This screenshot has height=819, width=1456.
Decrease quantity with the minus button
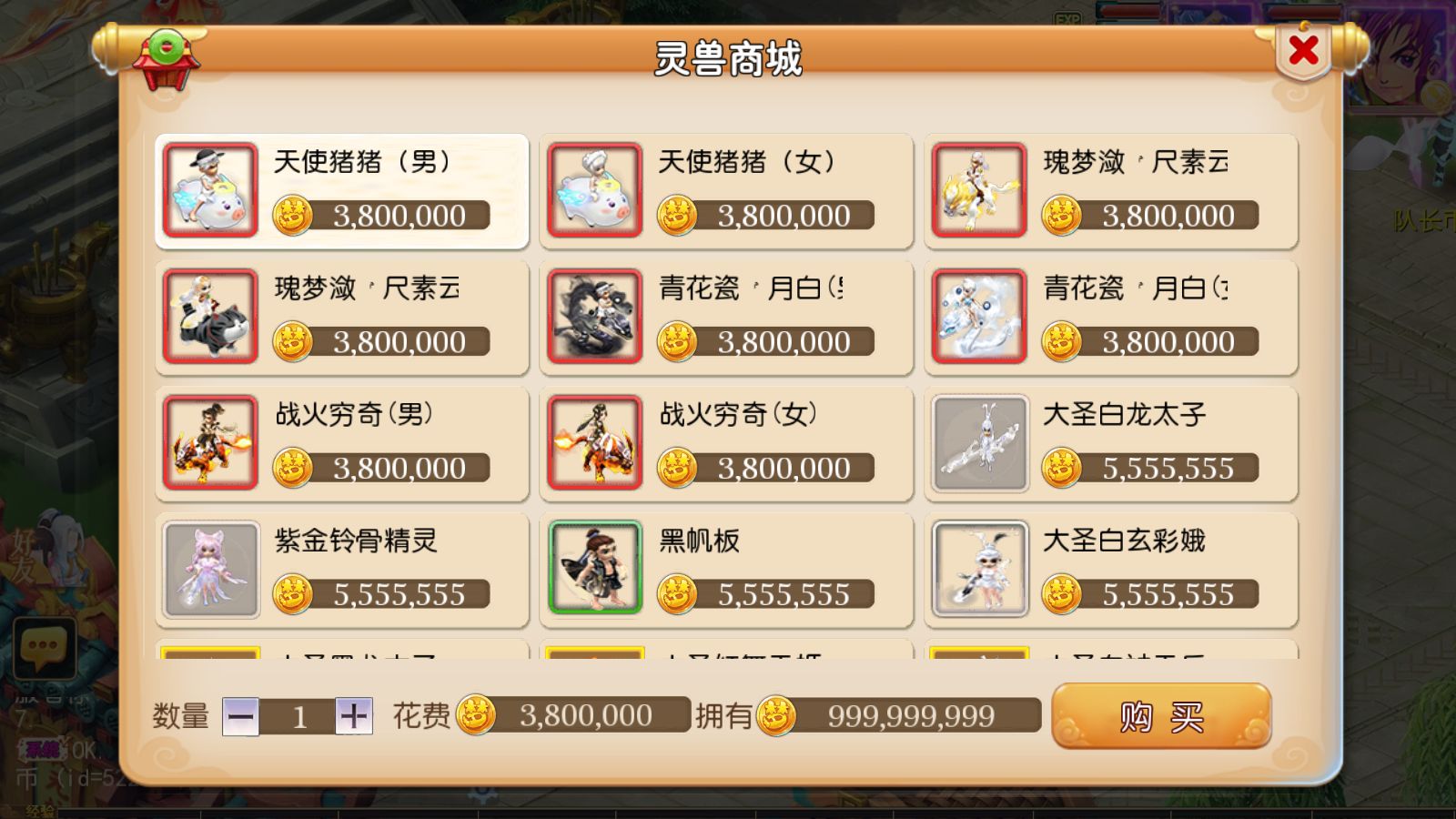pyautogui.click(x=241, y=716)
